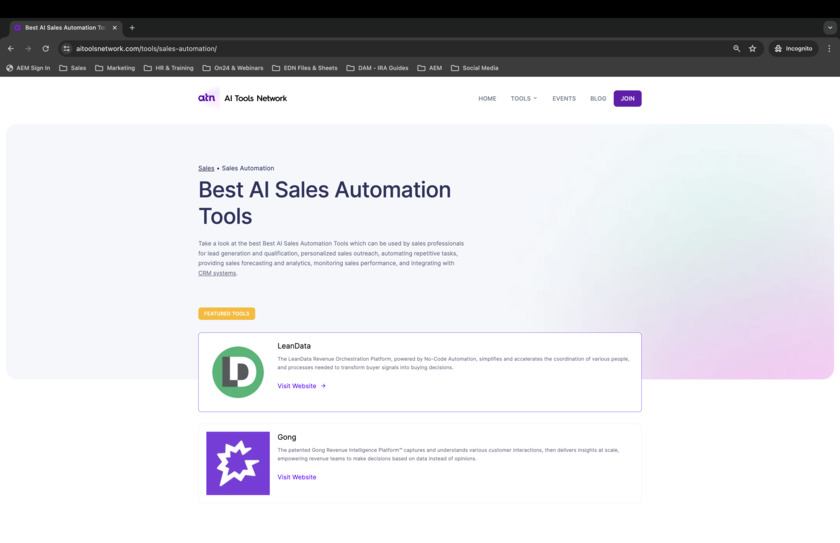
Task: Click the Sales Automation breadcrumb text
Action: click(248, 168)
